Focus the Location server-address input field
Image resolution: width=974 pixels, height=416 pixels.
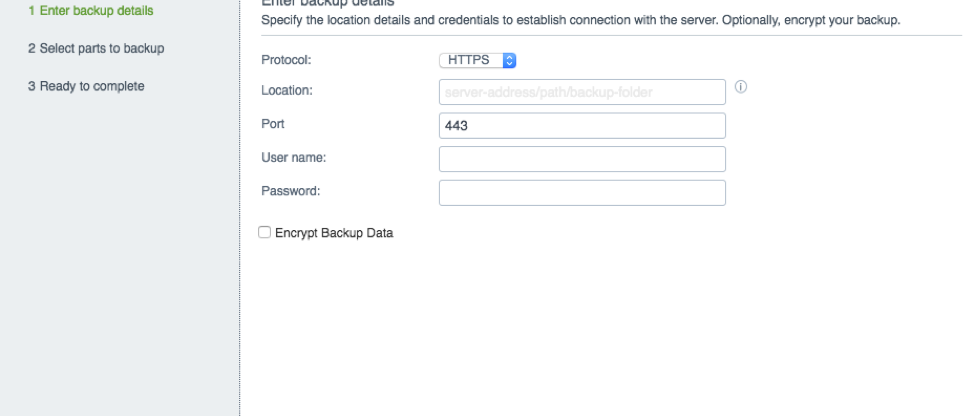(582, 92)
